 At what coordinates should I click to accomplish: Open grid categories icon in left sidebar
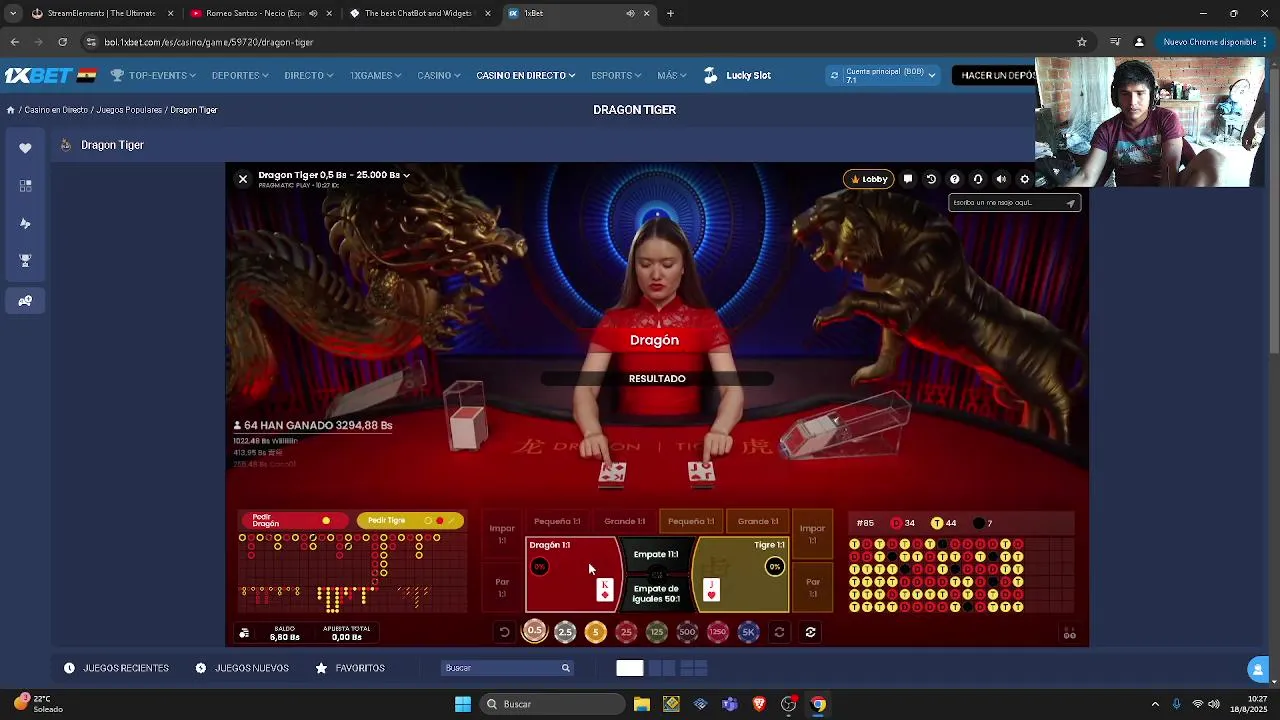coord(25,186)
